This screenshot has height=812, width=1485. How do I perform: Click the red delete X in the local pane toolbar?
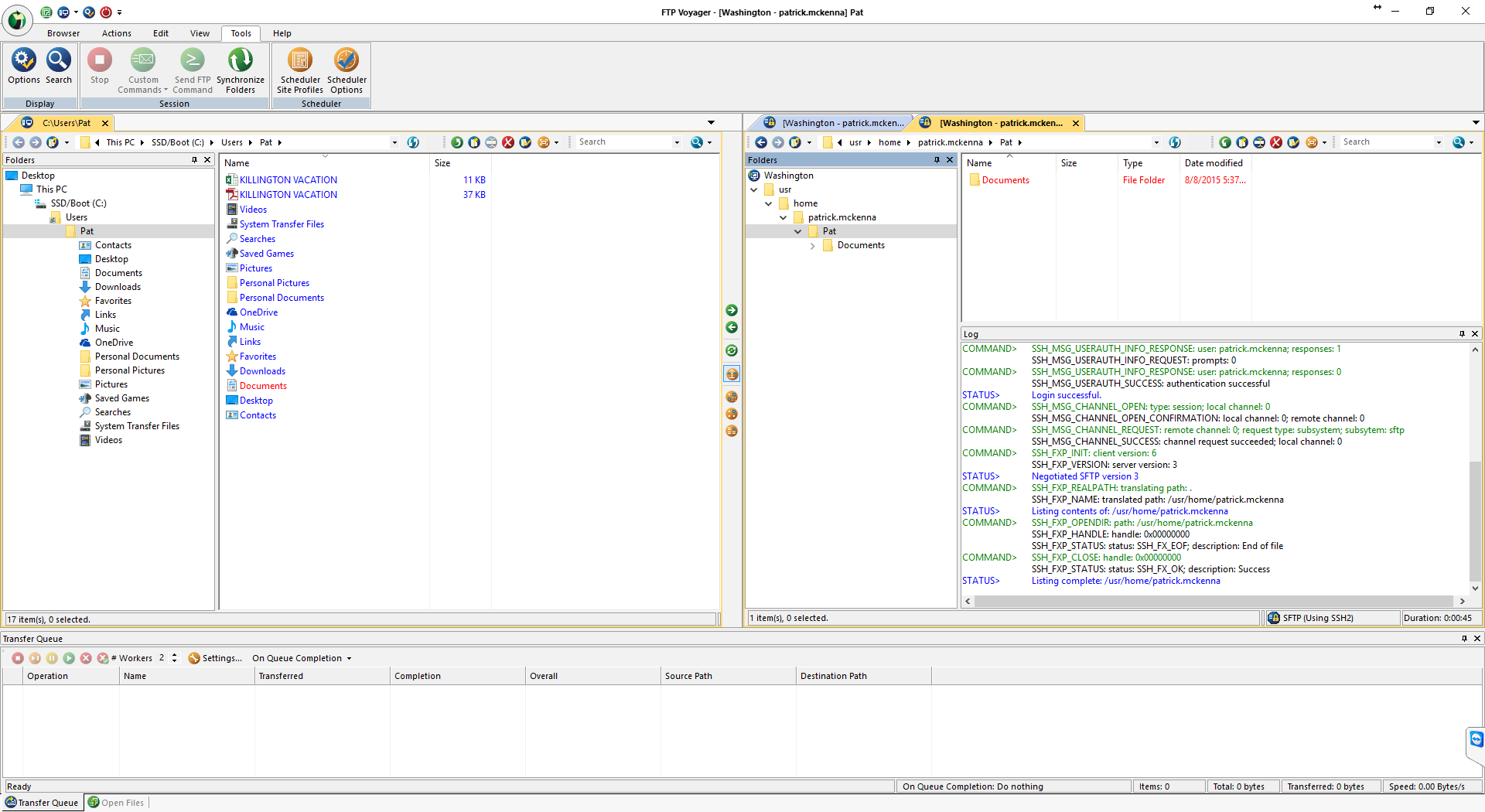point(508,142)
